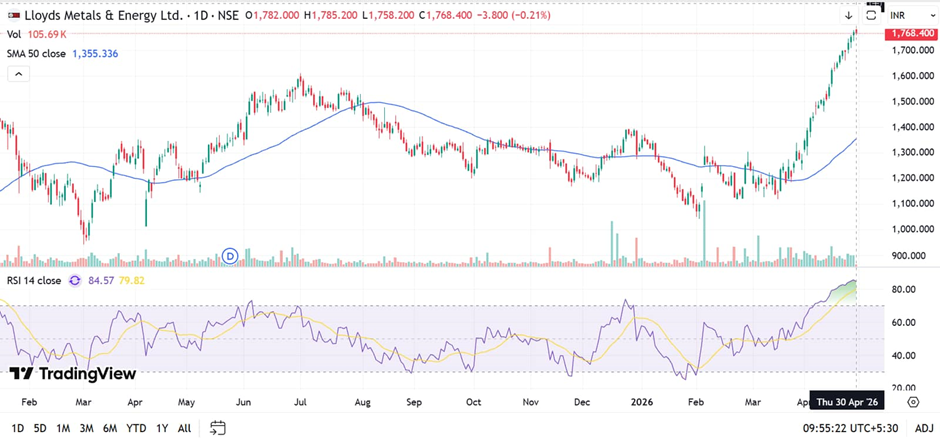
Task: Click the down arrow icon near INR
Action: (849, 15)
